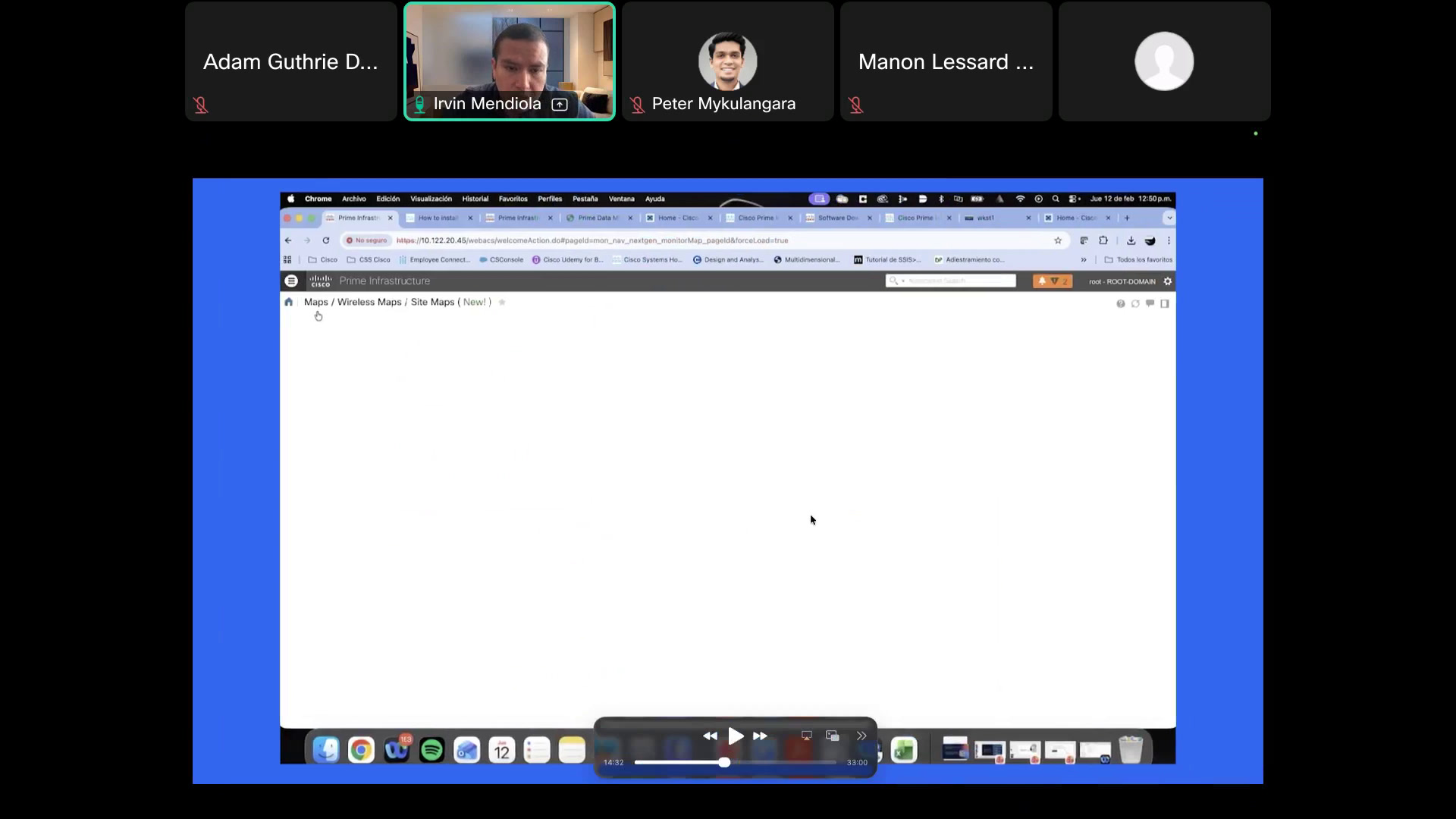Toggle picture-in-picture in the video player
The height and width of the screenshot is (819, 1456).
click(x=832, y=736)
